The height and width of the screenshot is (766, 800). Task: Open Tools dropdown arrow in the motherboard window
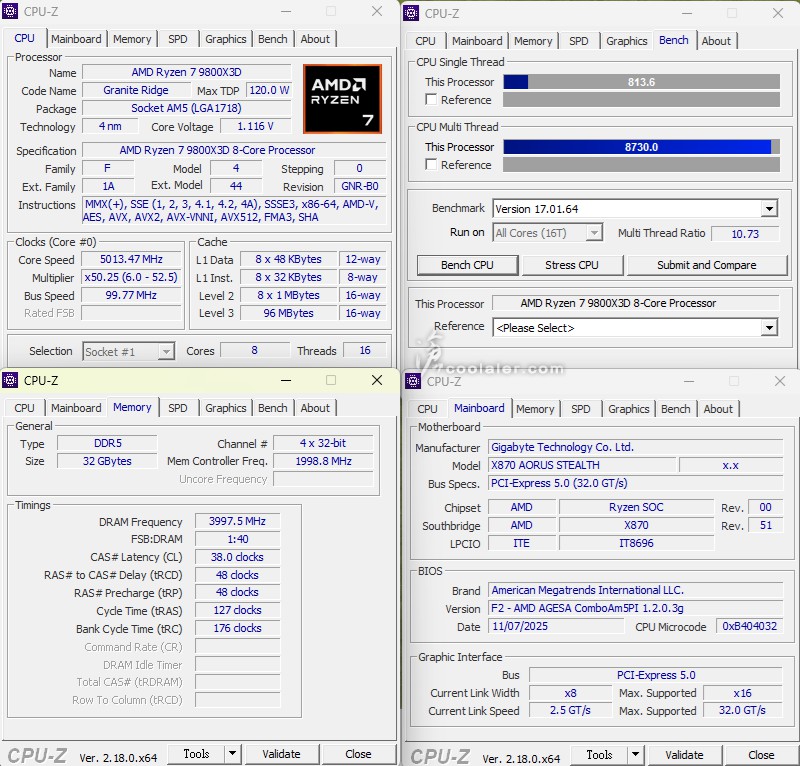[635, 755]
